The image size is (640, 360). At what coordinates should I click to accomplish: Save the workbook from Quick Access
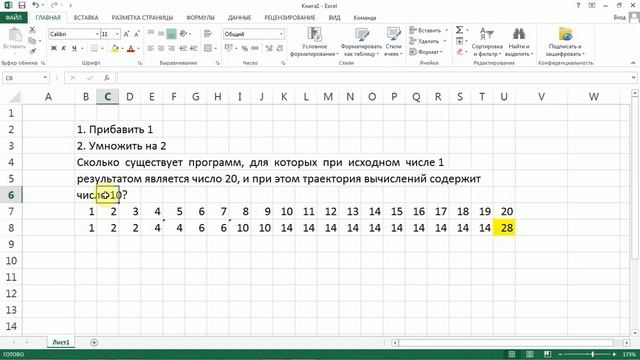tap(22, 5)
